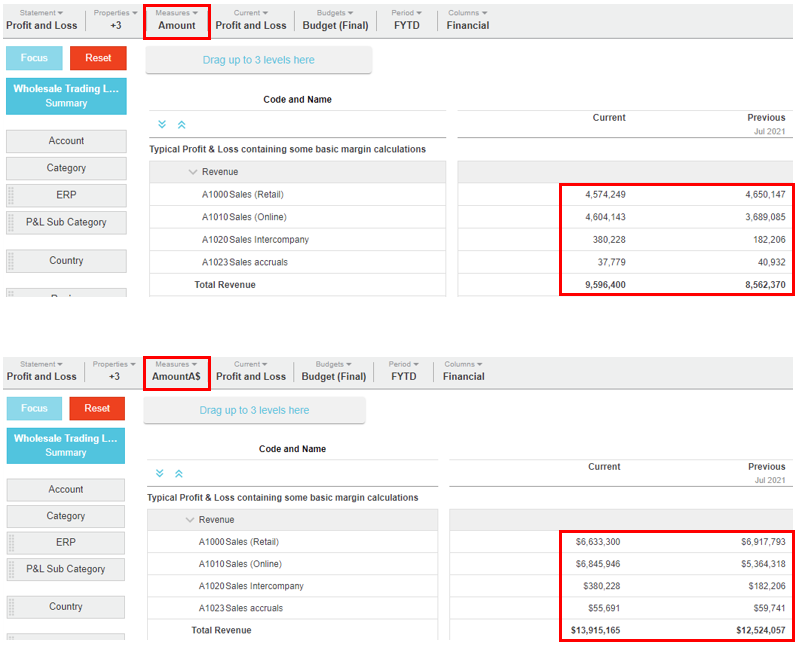Click drag handle on ERP in upper report
This screenshot has height=645, width=801.
tap(12, 195)
